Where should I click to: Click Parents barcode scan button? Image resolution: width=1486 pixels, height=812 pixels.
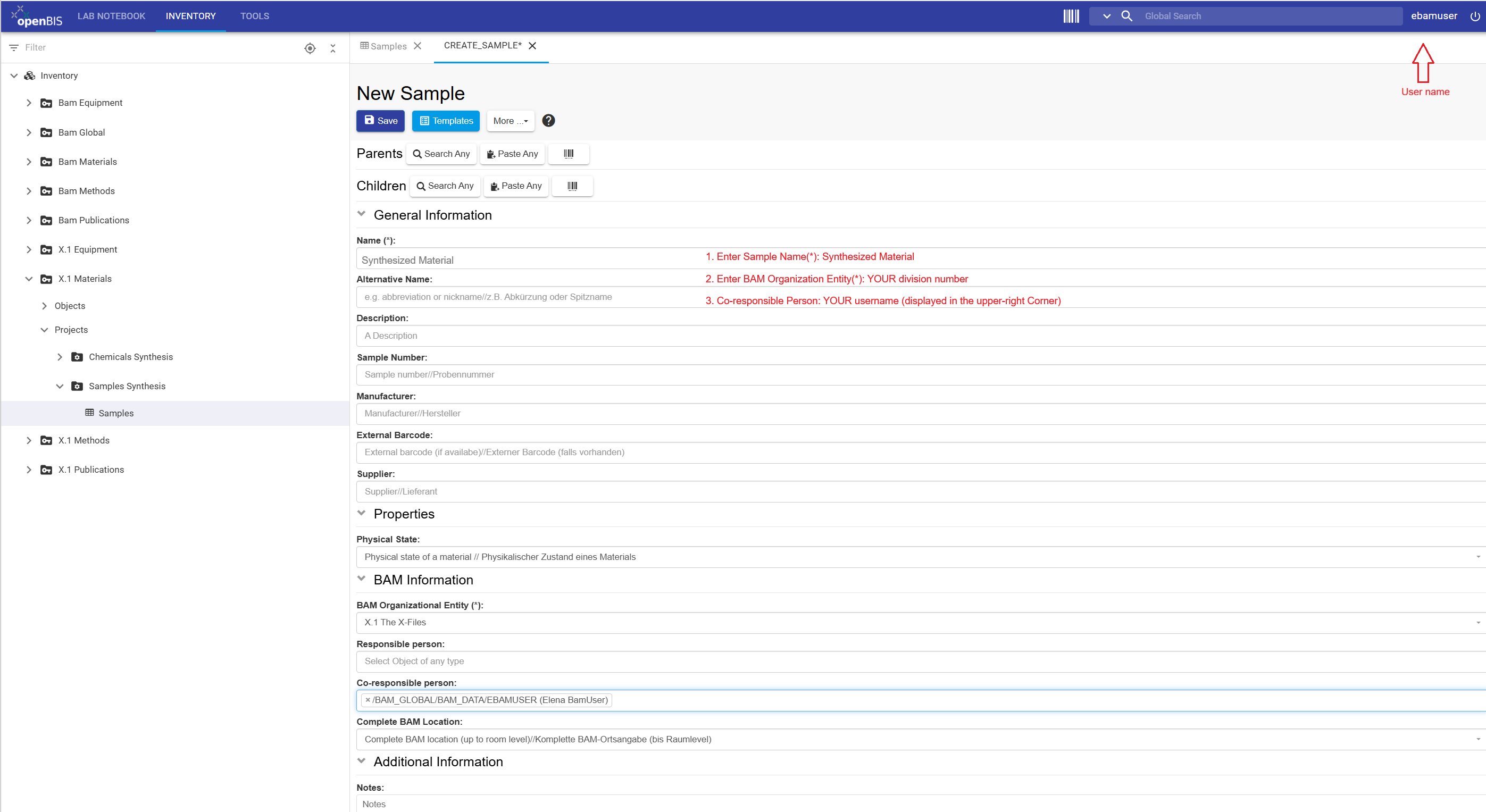tap(569, 154)
